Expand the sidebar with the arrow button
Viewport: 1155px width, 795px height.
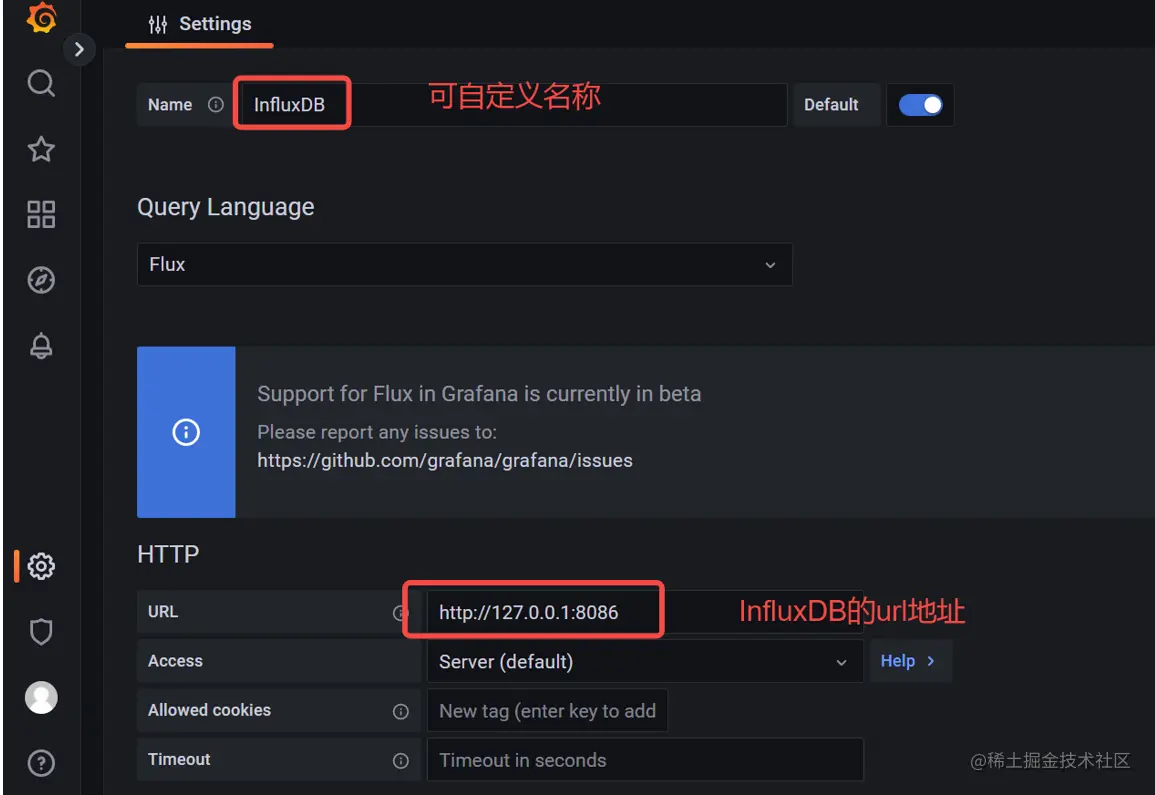click(79, 49)
